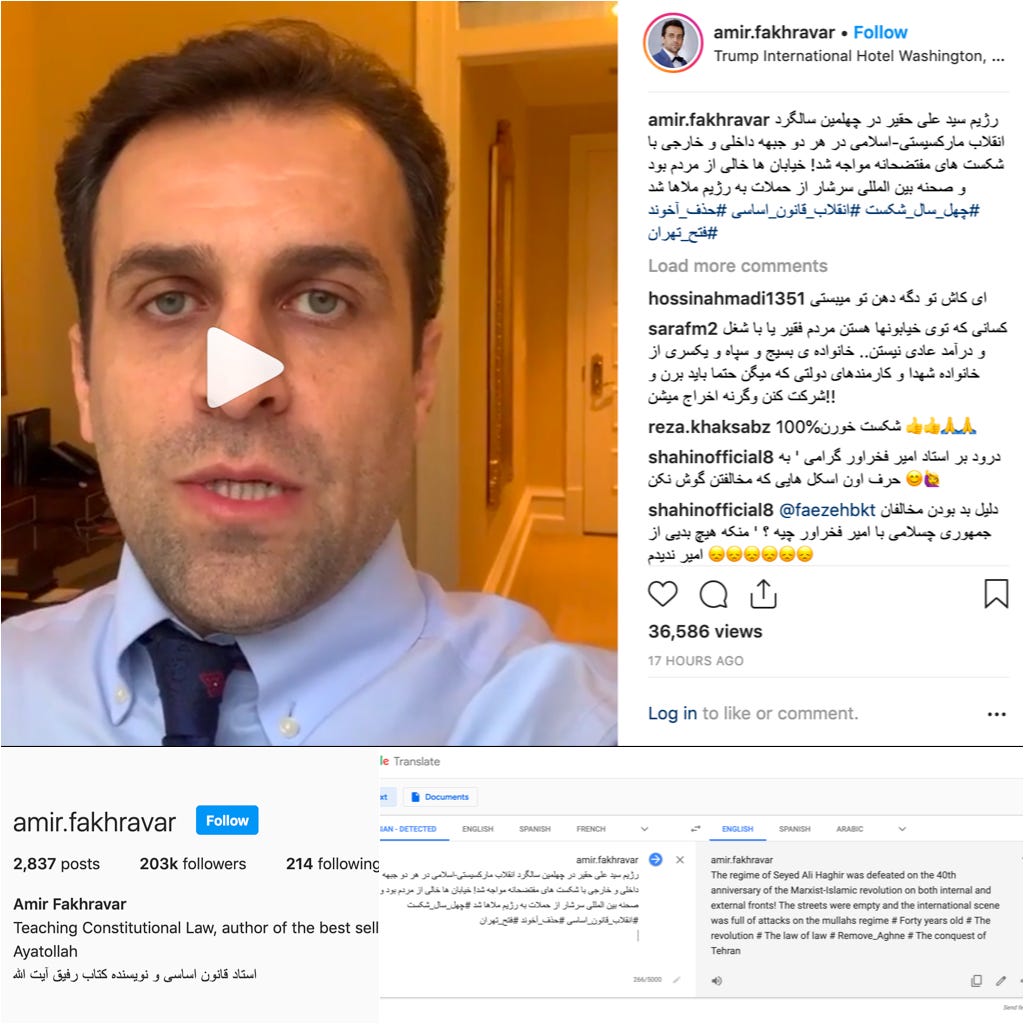
Task: Click the blue Follow button beside profile name
Action: tap(227, 820)
